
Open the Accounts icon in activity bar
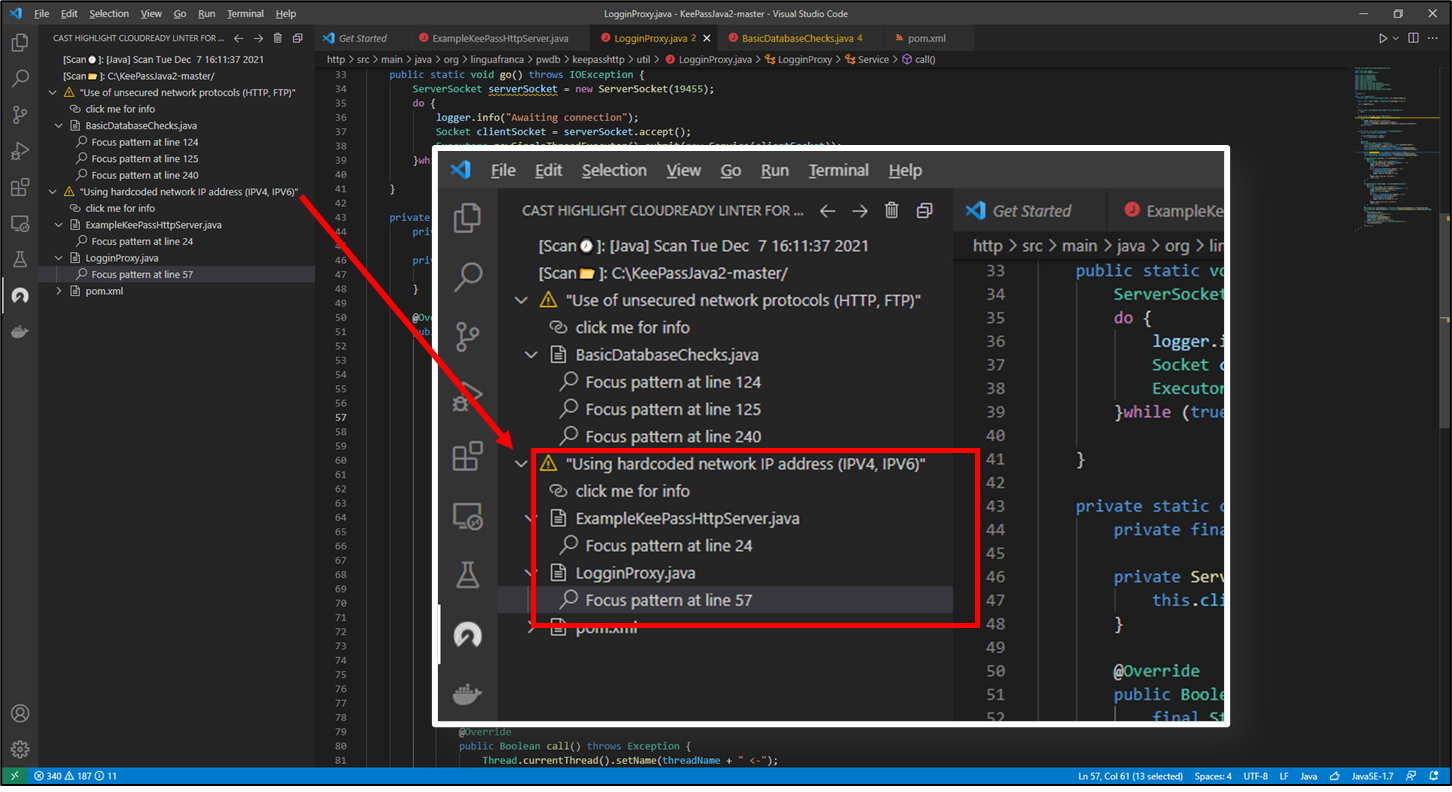click(x=19, y=714)
